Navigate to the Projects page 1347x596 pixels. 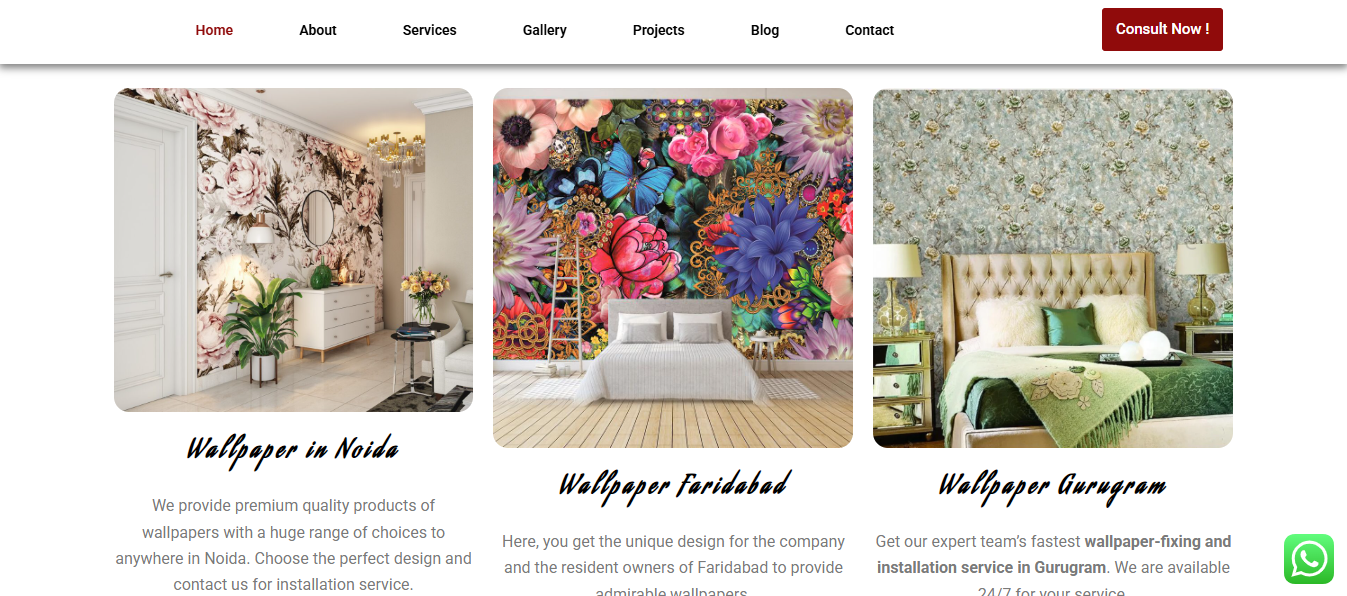[659, 30]
